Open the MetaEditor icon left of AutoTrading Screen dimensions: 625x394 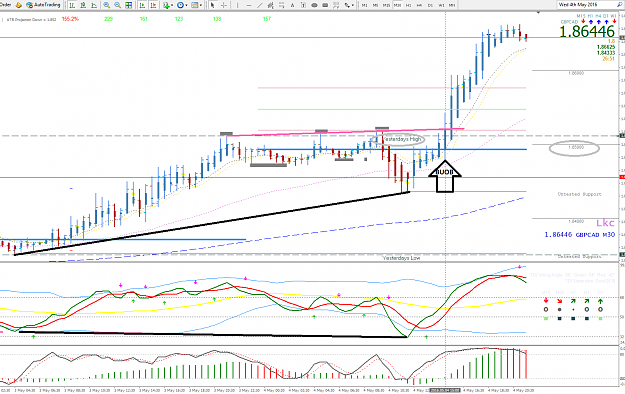(x=19, y=5)
